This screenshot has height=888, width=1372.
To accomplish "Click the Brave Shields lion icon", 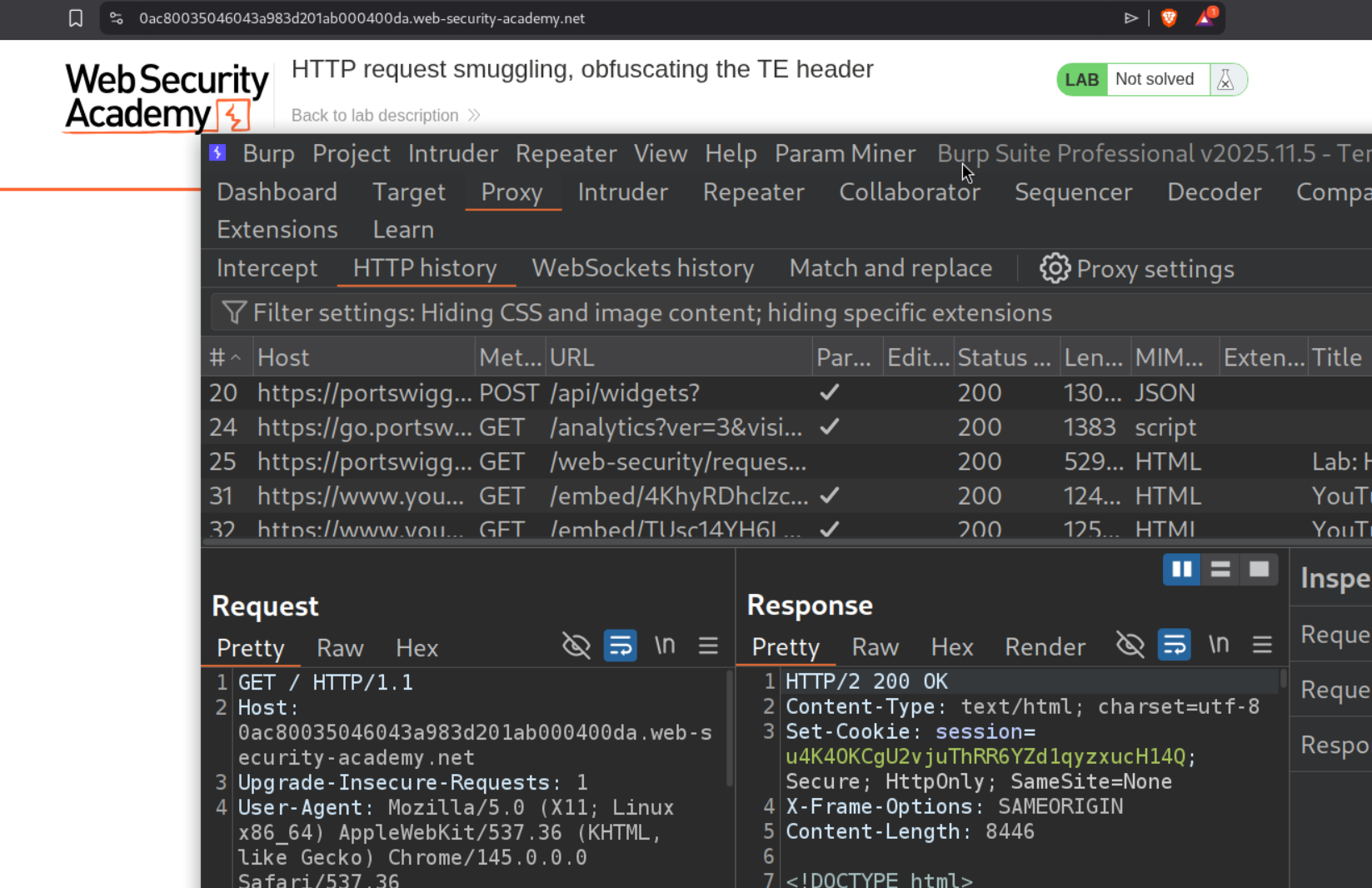I will 1169,17.
